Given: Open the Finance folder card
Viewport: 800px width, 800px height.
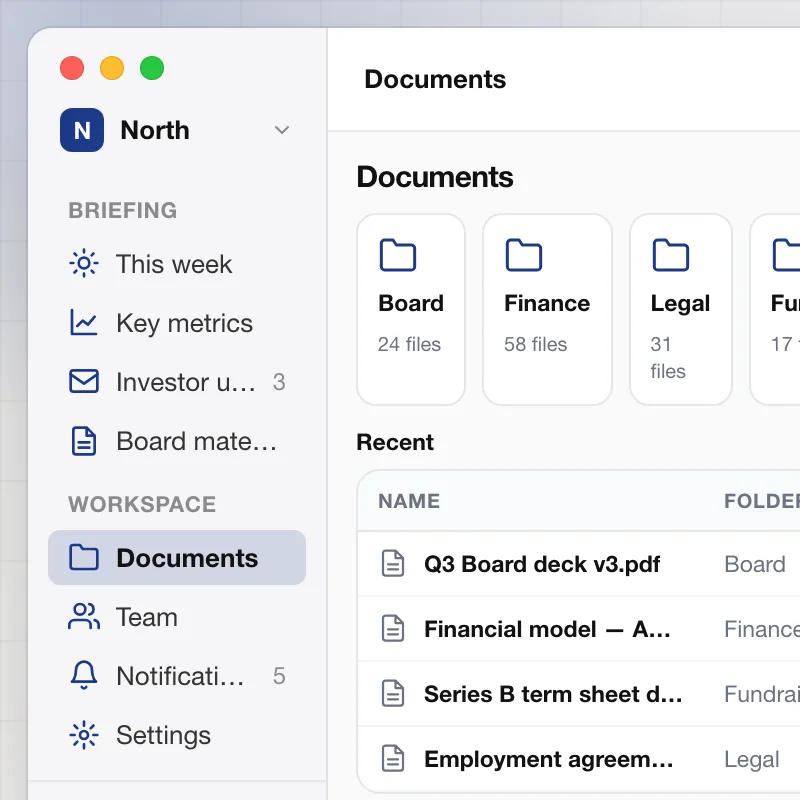Looking at the screenshot, I should [547, 309].
